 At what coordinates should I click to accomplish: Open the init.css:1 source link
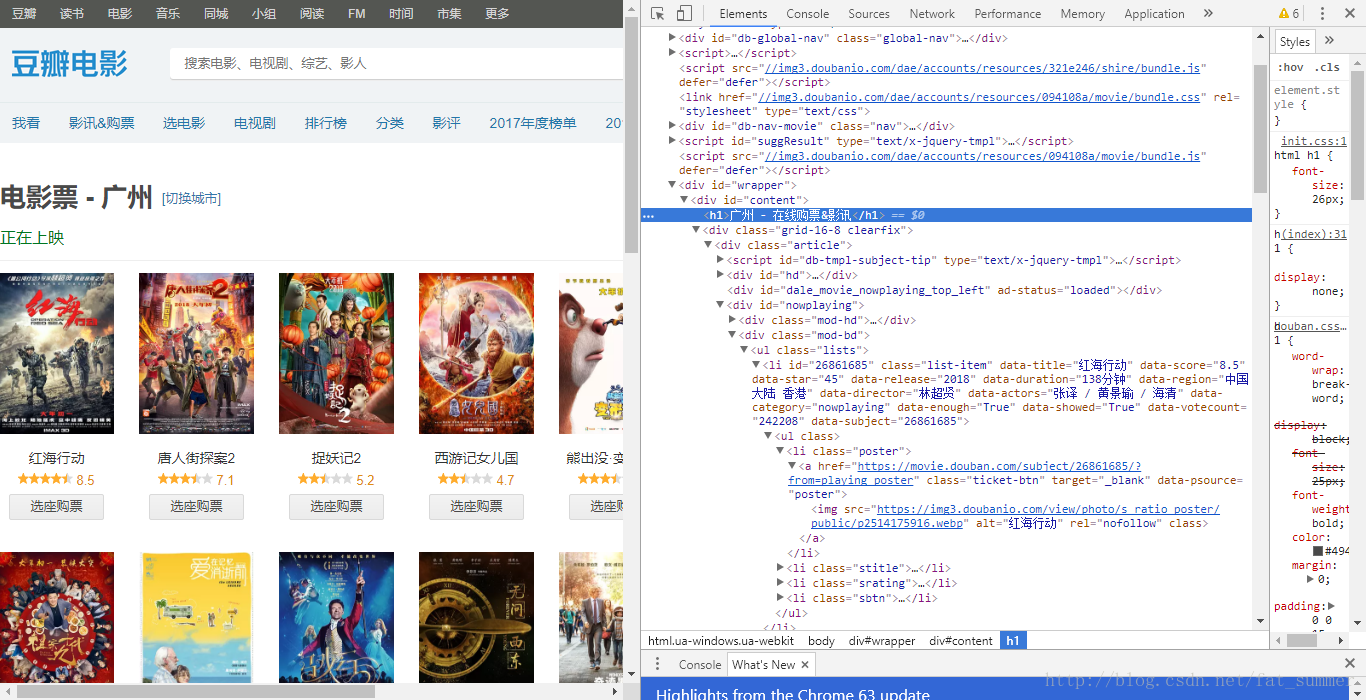(1314, 141)
